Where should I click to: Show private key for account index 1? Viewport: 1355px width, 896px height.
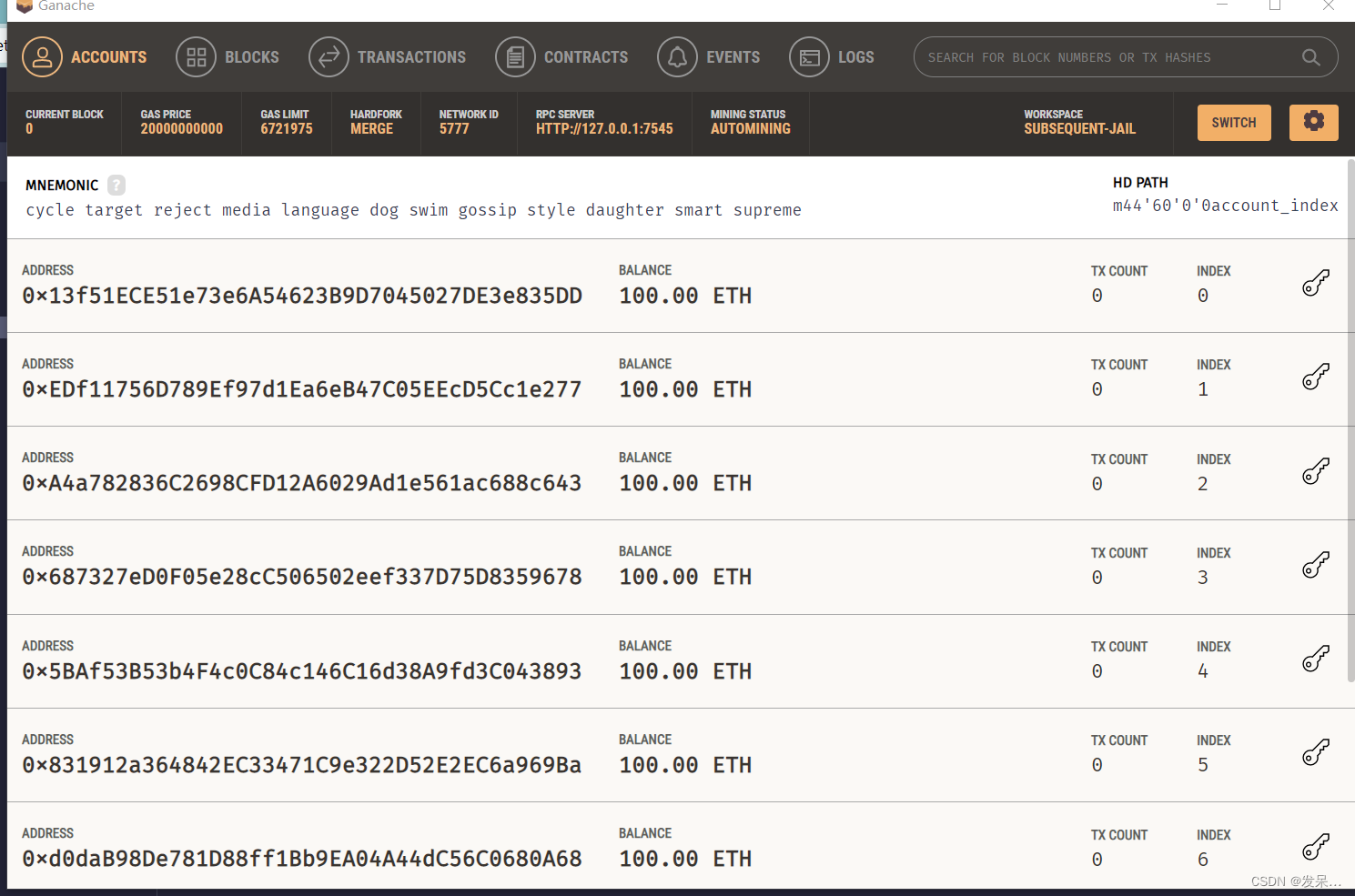pyautogui.click(x=1316, y=377)
